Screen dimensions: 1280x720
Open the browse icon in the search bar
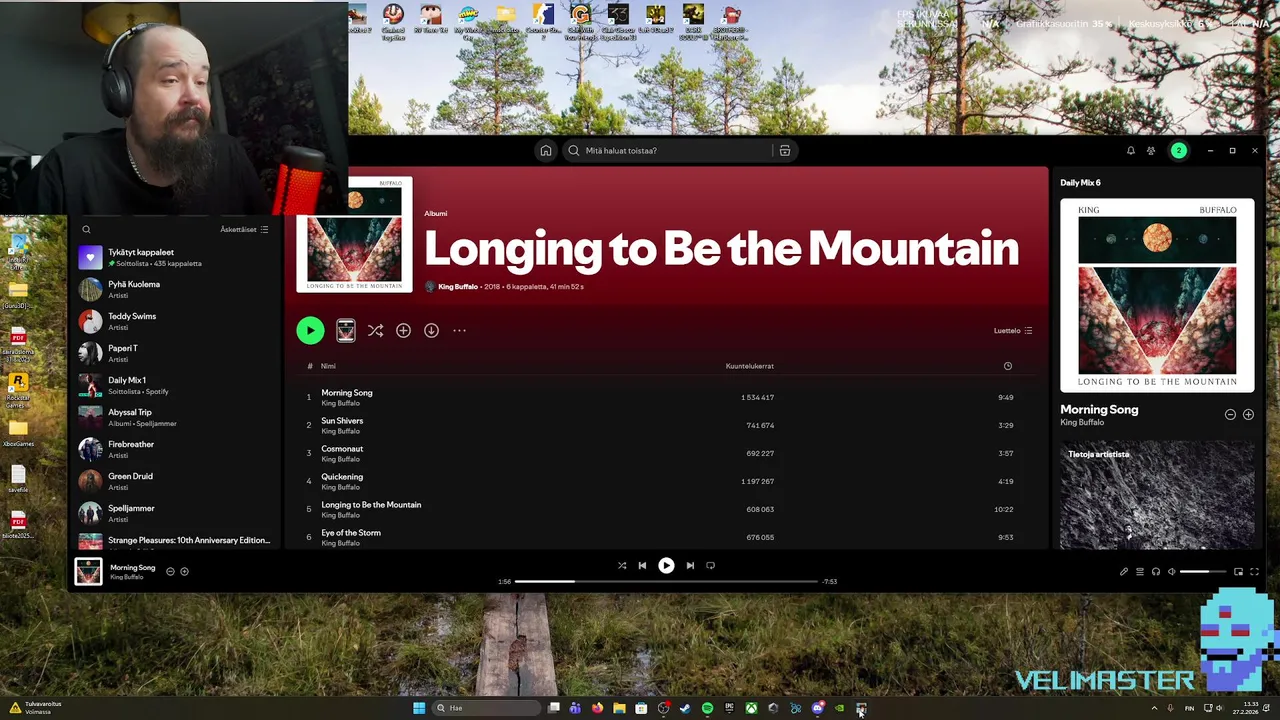coord(785,151)
